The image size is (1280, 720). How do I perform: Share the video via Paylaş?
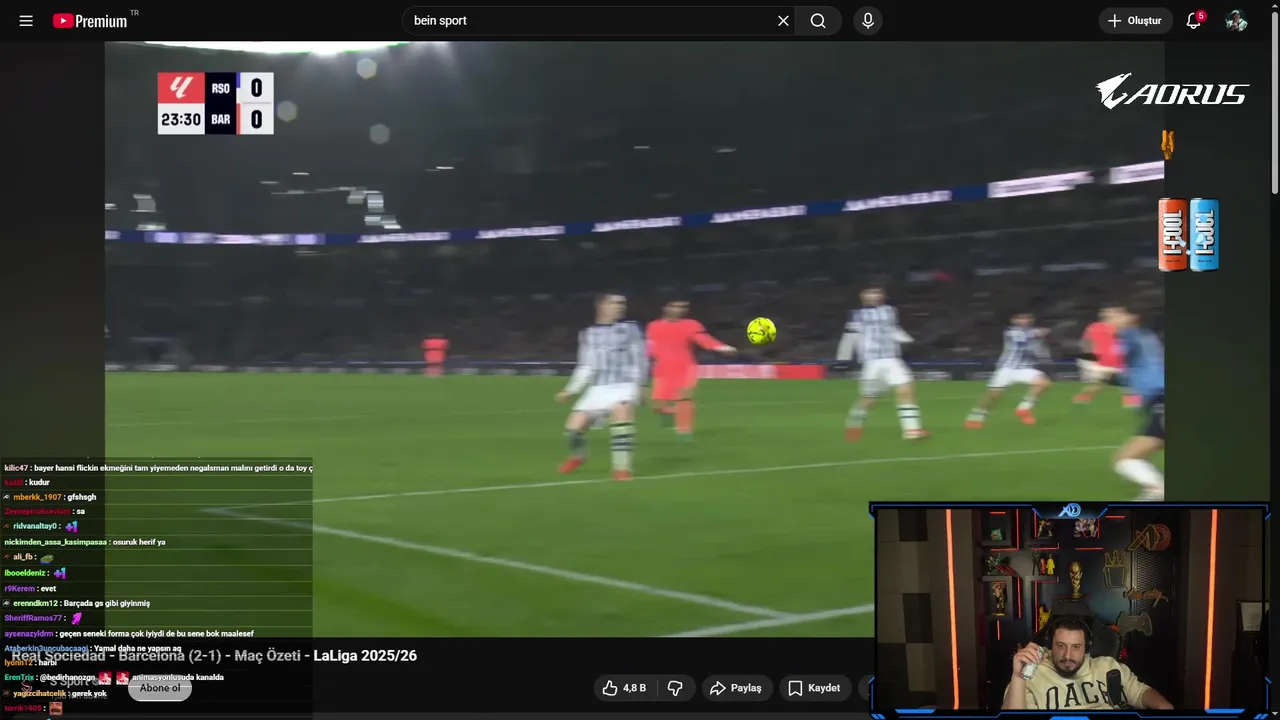tap(736, 688)
